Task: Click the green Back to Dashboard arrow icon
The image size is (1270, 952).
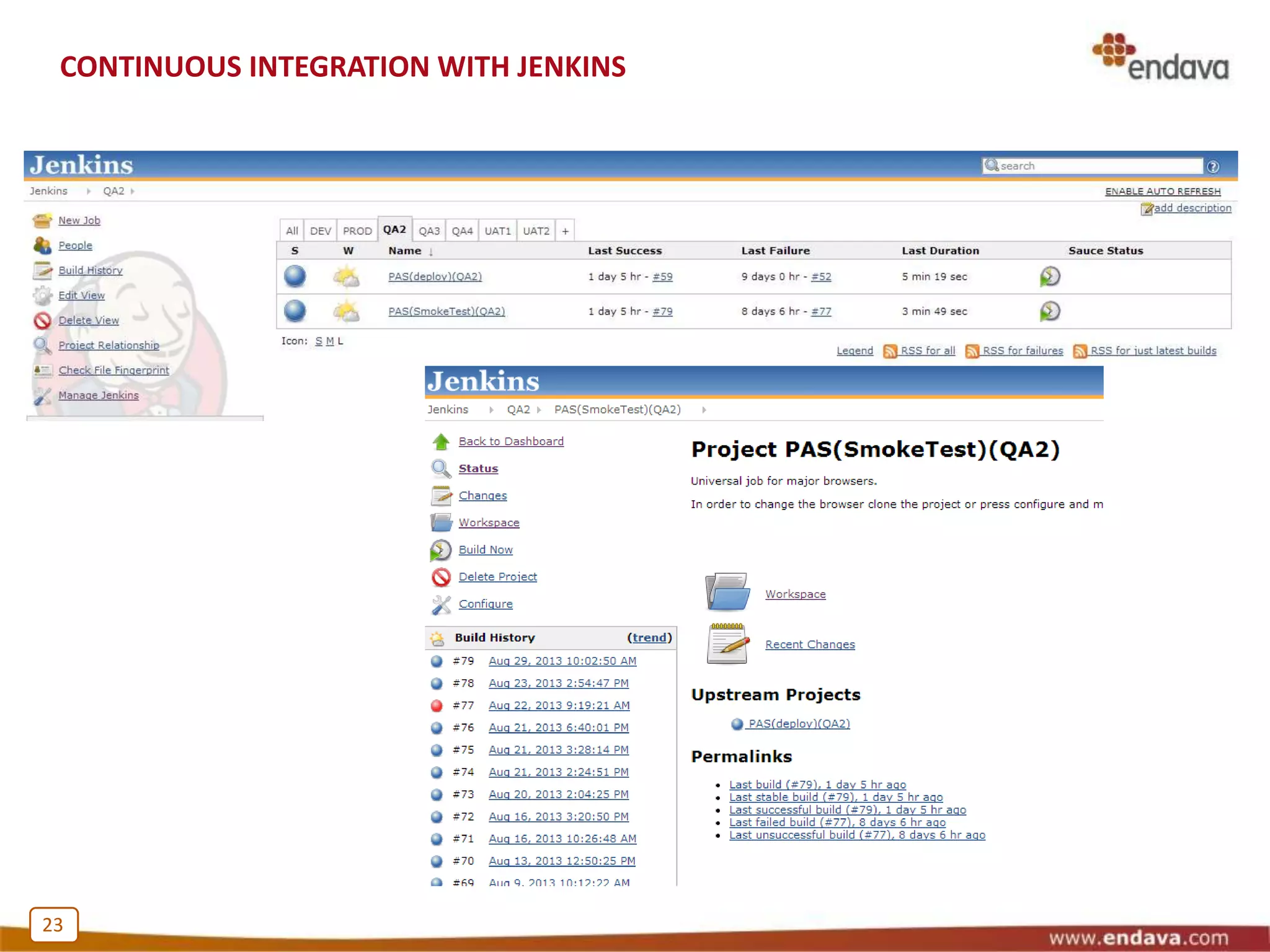Action: pyautogui.click(x=441, y=441)
